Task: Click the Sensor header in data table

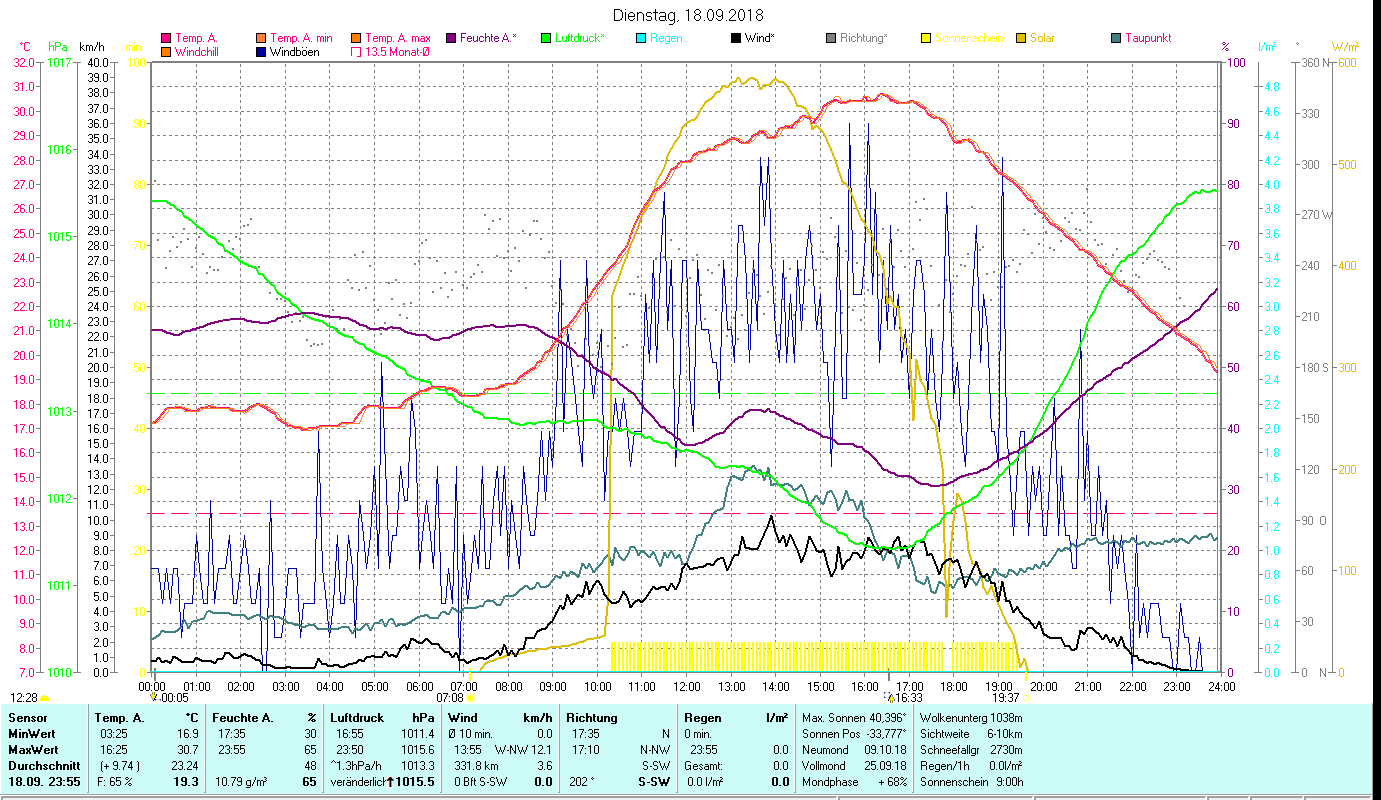Action: coord(26,717)
